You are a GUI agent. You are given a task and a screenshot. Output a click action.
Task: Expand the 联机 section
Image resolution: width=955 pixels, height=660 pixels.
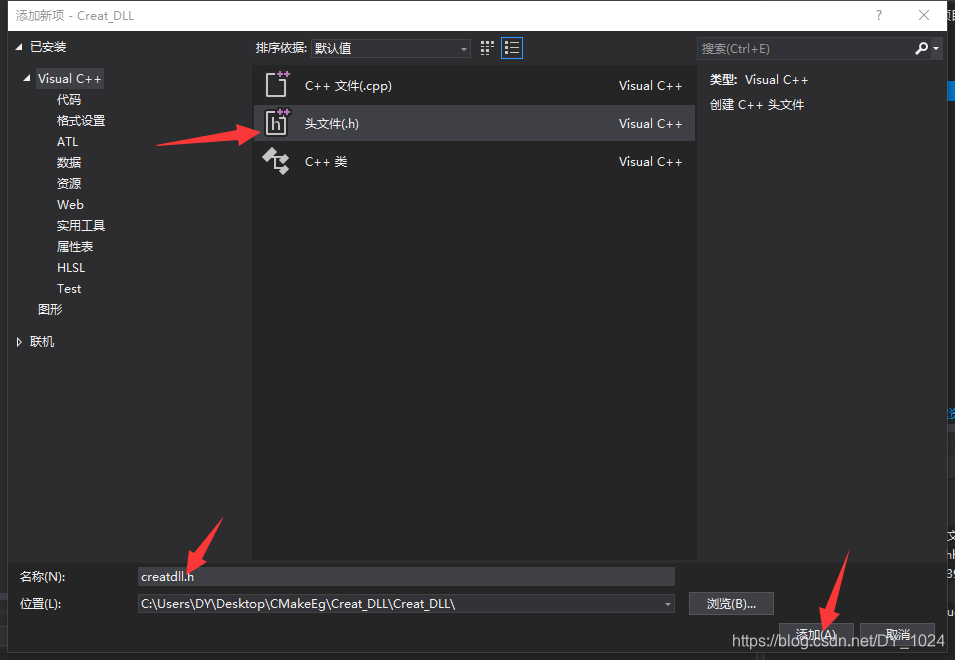tap(19, 342)
